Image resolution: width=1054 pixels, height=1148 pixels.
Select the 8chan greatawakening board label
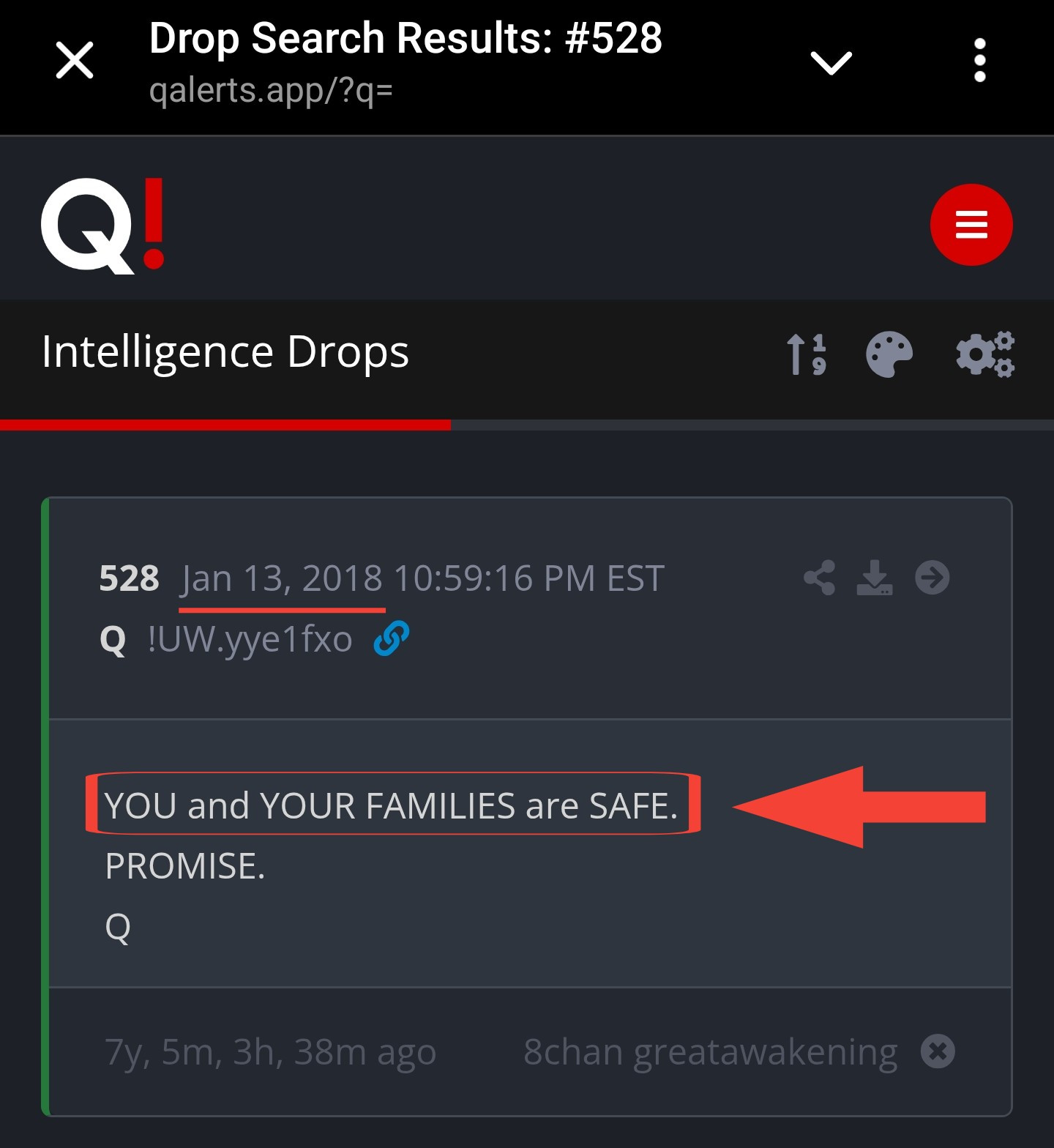point(710,1052)
